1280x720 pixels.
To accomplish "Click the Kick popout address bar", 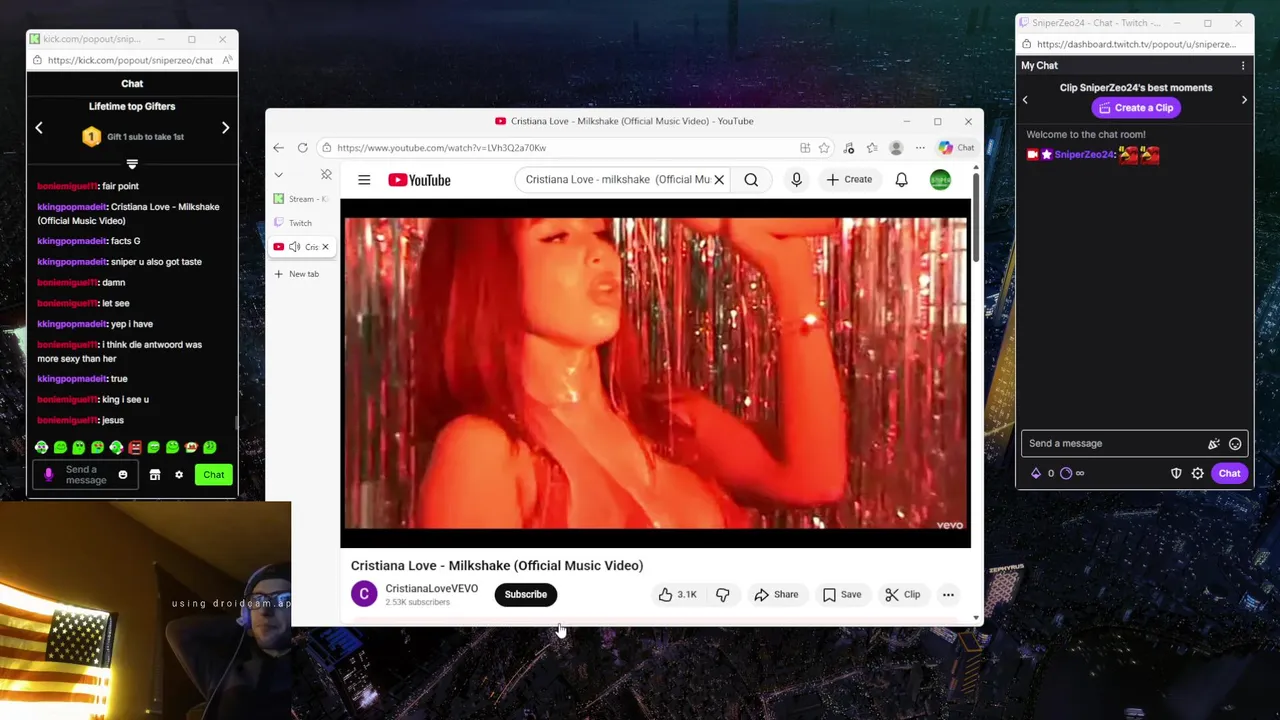I will 130,60.
